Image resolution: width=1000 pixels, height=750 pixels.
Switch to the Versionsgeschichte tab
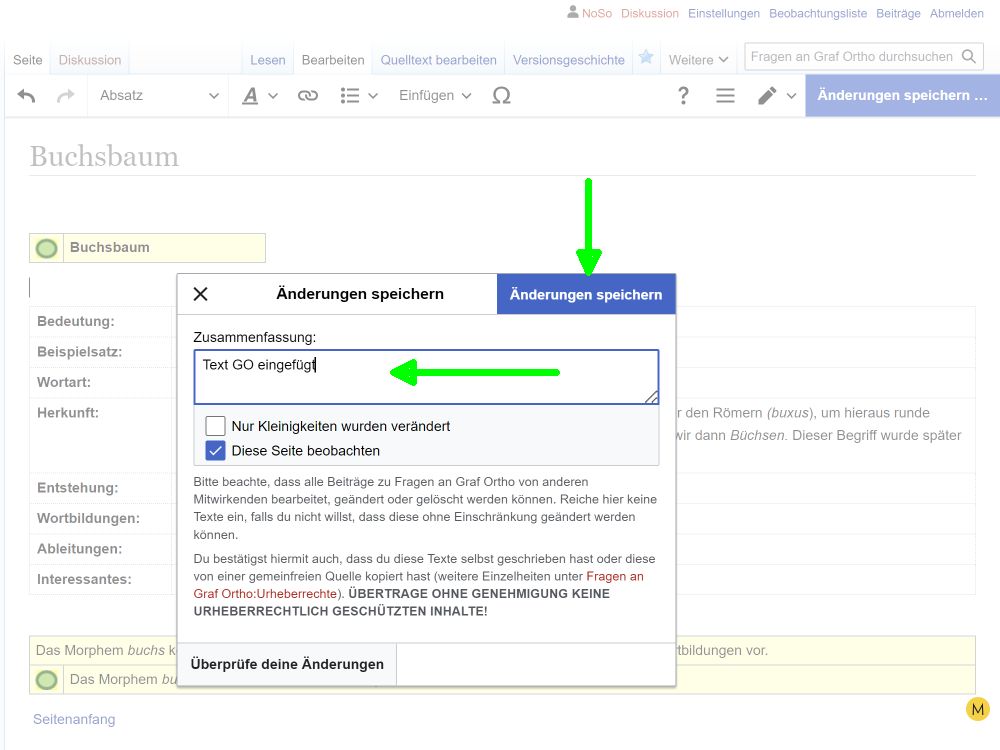point(568,60)
